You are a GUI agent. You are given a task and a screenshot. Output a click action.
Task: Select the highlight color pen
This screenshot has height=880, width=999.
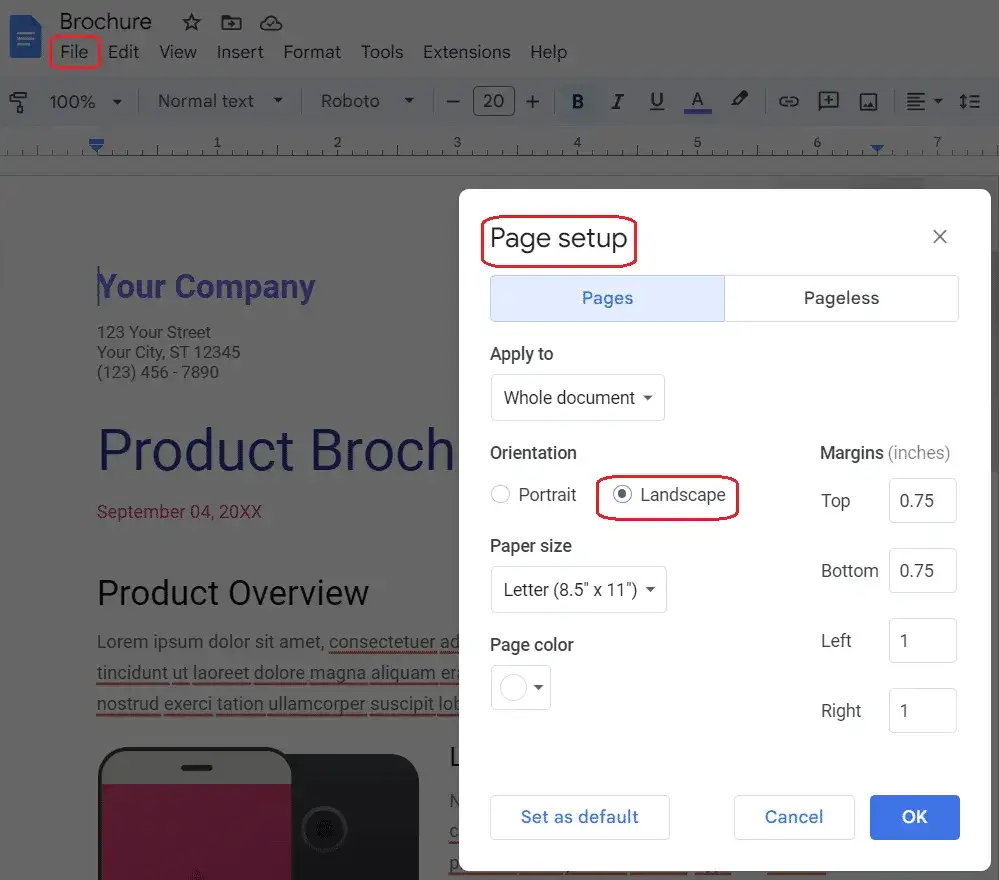[739, 101]
